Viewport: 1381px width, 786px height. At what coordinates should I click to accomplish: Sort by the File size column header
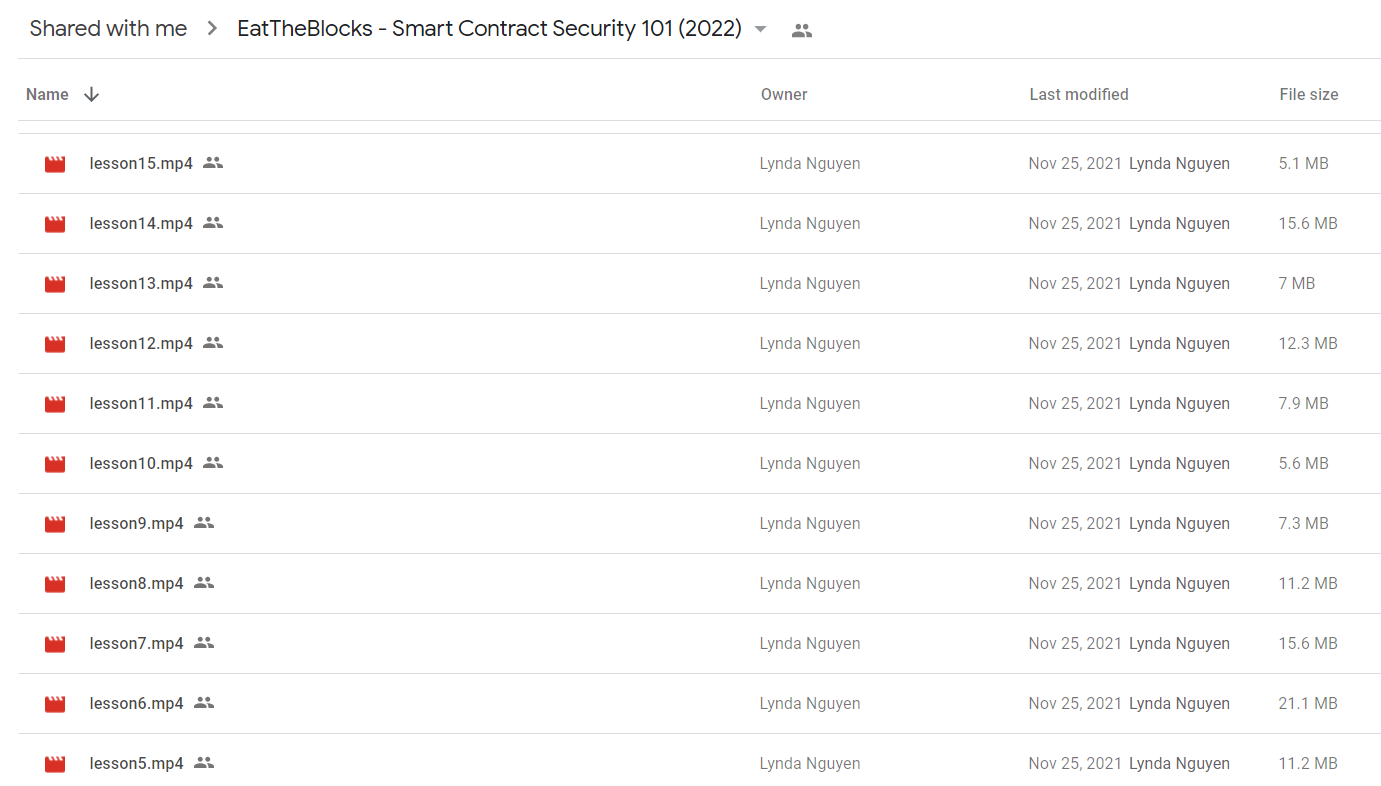(x=1308, y=94)
